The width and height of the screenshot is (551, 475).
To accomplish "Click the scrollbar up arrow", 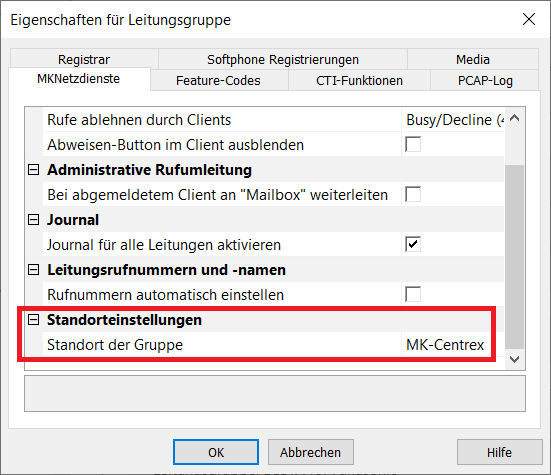I will (514, 118).
